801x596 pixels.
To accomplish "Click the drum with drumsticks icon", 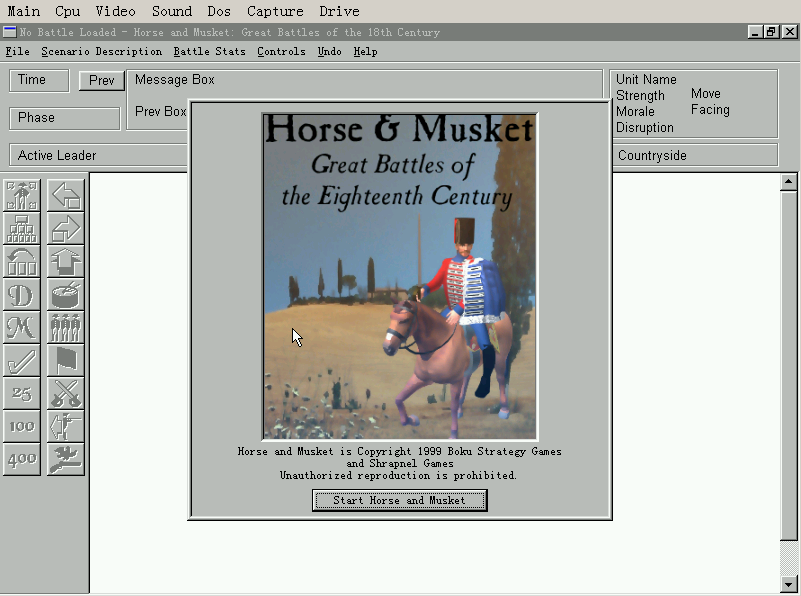I will tap(66, 295).
